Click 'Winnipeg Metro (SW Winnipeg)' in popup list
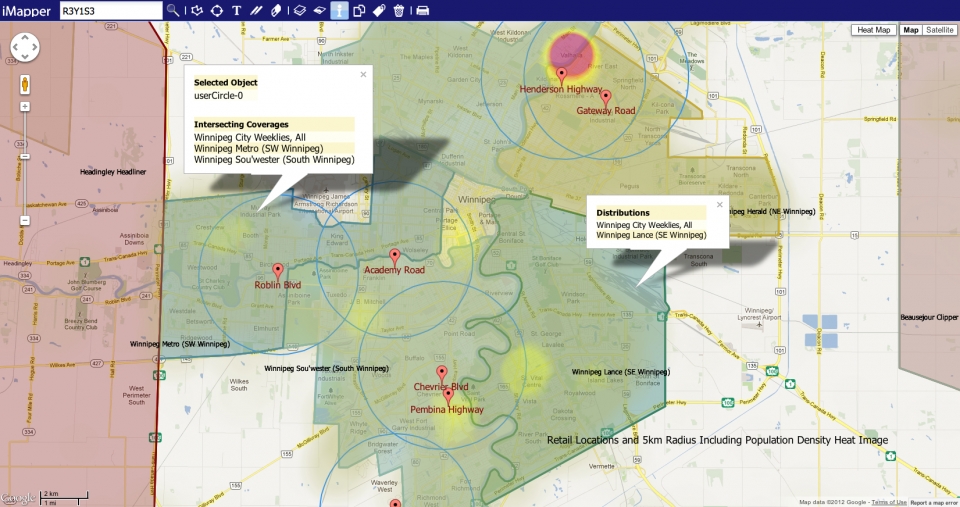The height and width of the screenshot is (507, 960). [x=258, y=148]
